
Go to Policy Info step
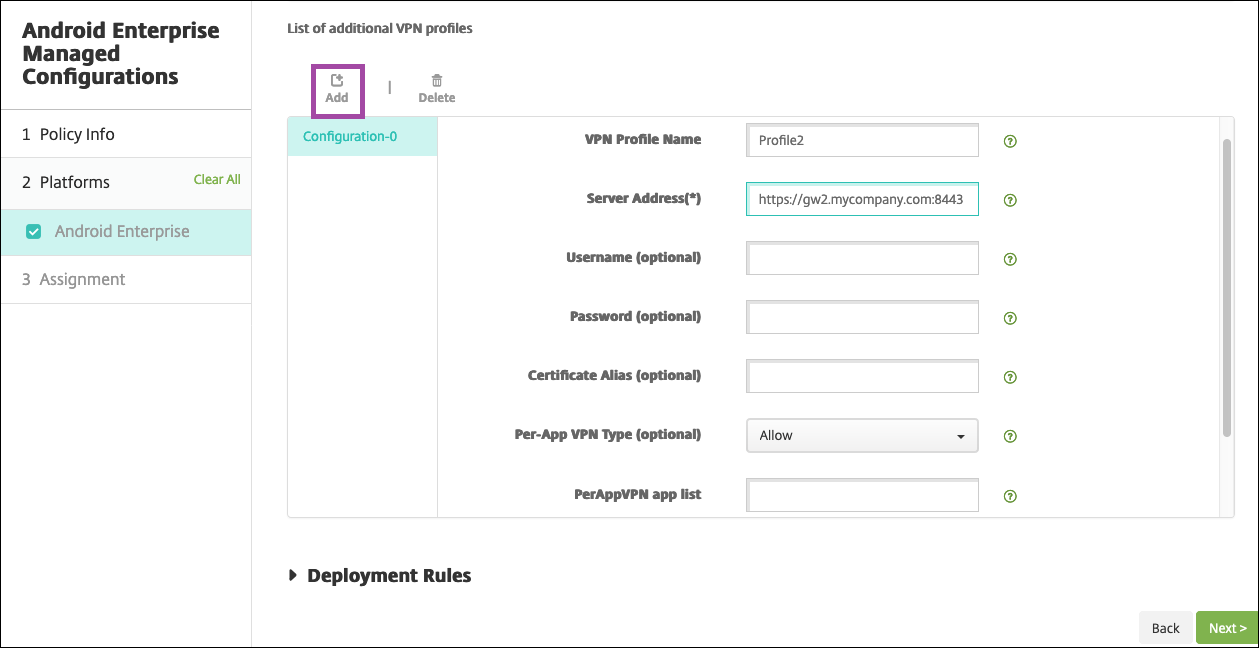click(x=77, y=134)
